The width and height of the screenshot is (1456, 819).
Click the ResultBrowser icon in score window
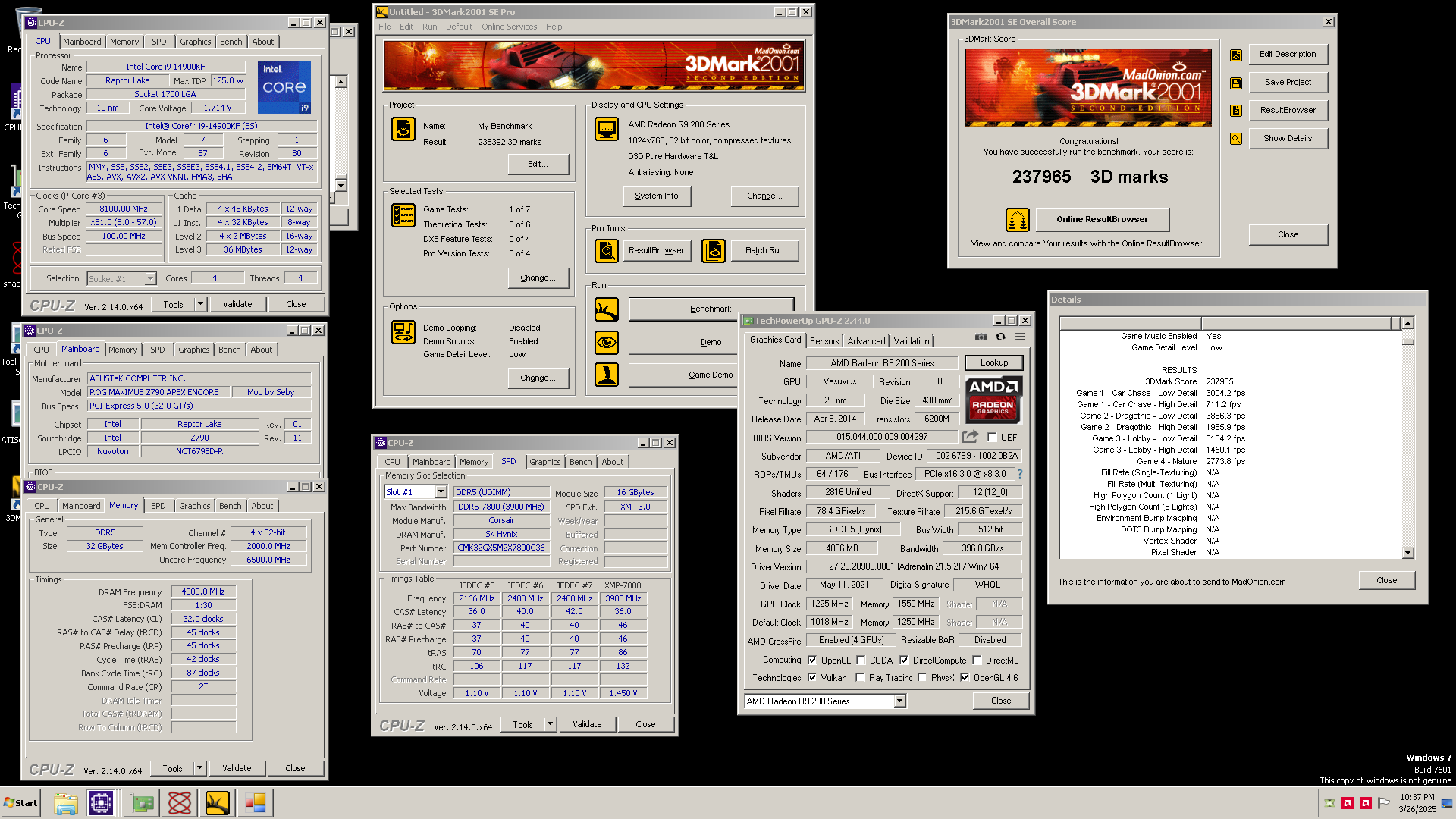click(1236, 111)
